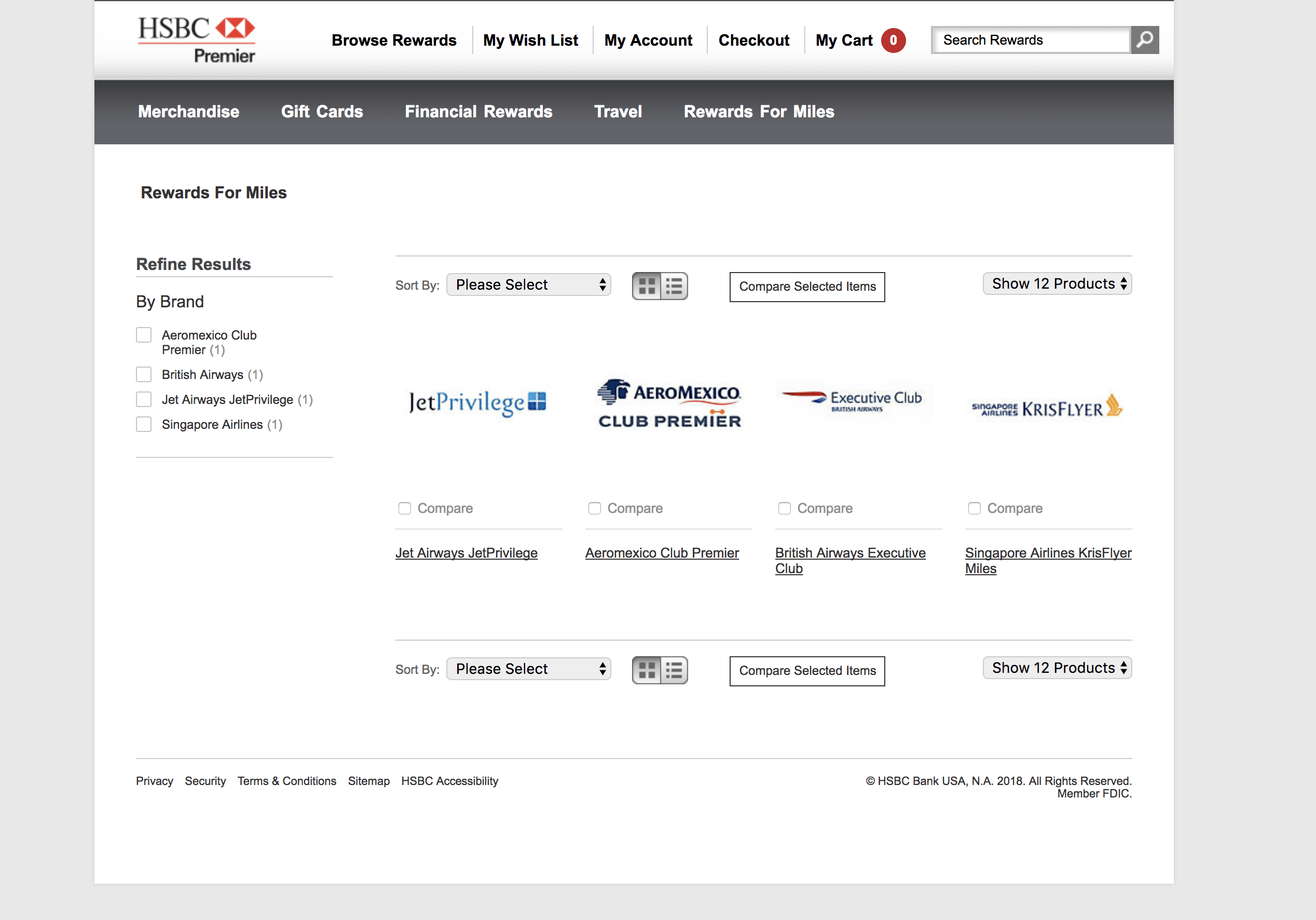Open the bottom Show 12 Products dropdown

[x=1057, y=668]
